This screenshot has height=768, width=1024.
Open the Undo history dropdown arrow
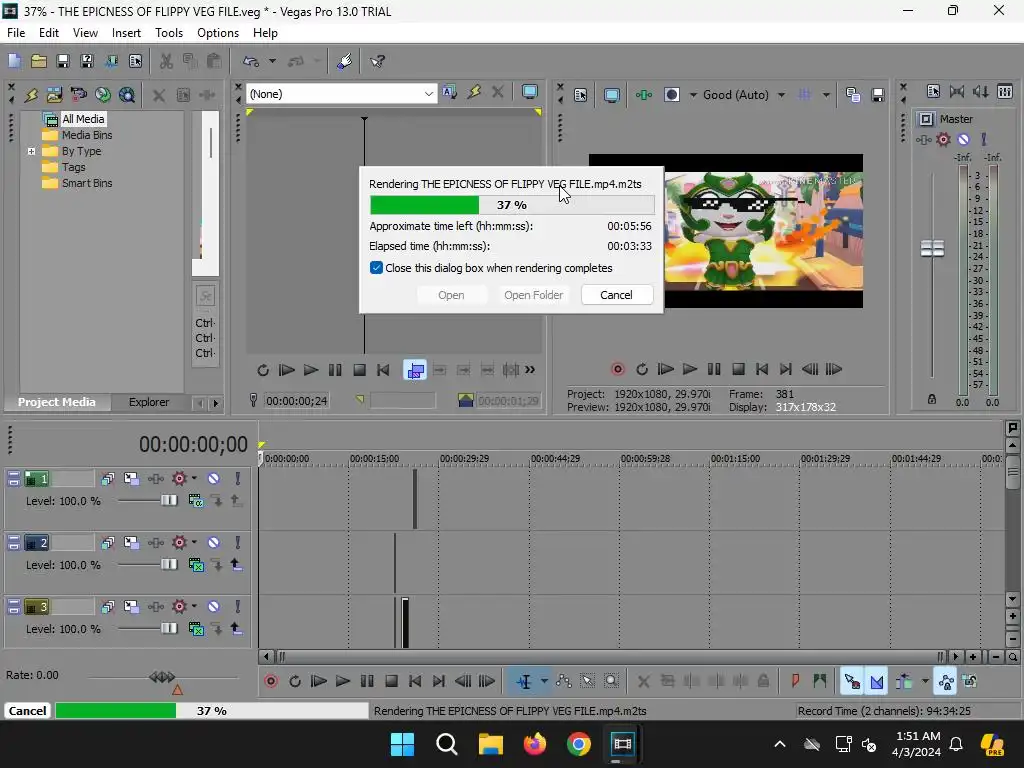272,61
